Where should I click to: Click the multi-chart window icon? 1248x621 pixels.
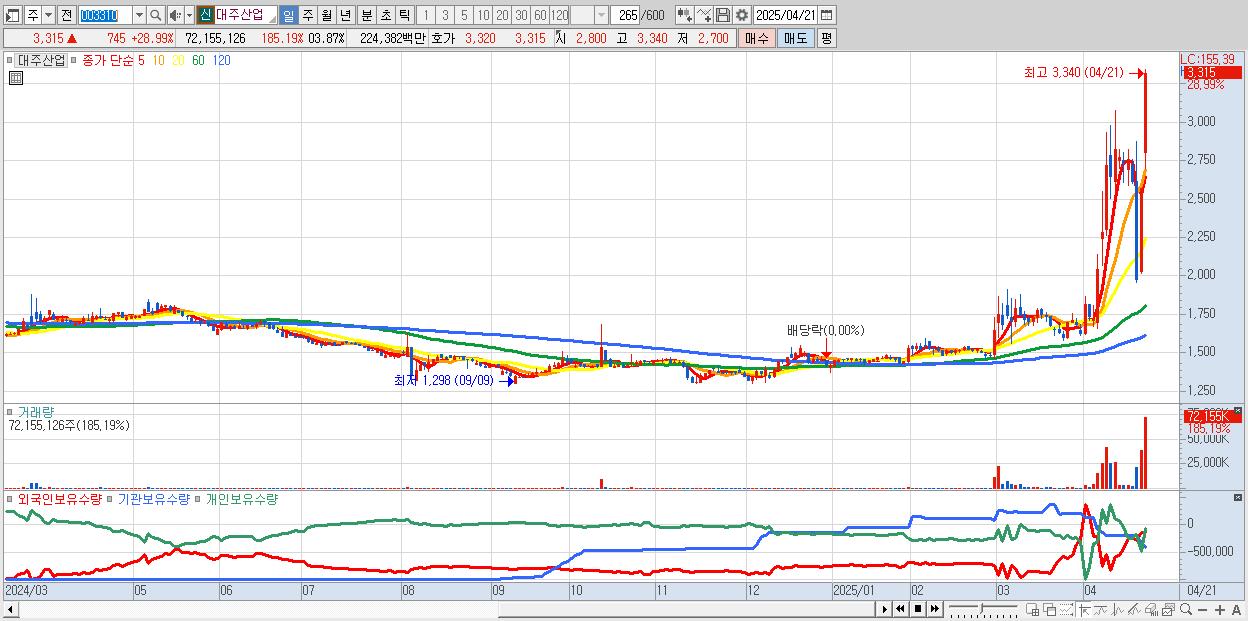1169,609
